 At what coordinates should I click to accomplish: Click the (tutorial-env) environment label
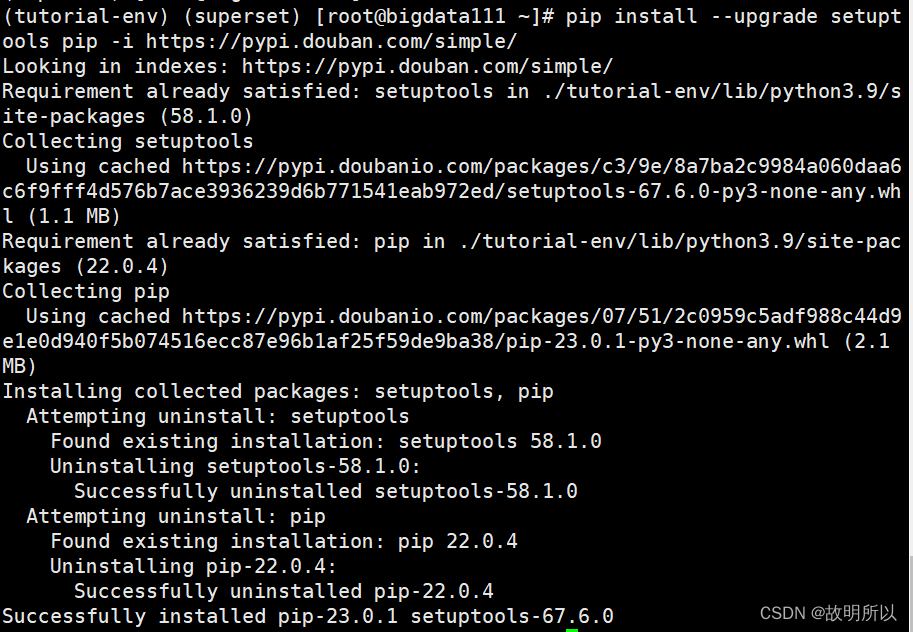pos(75,17)
